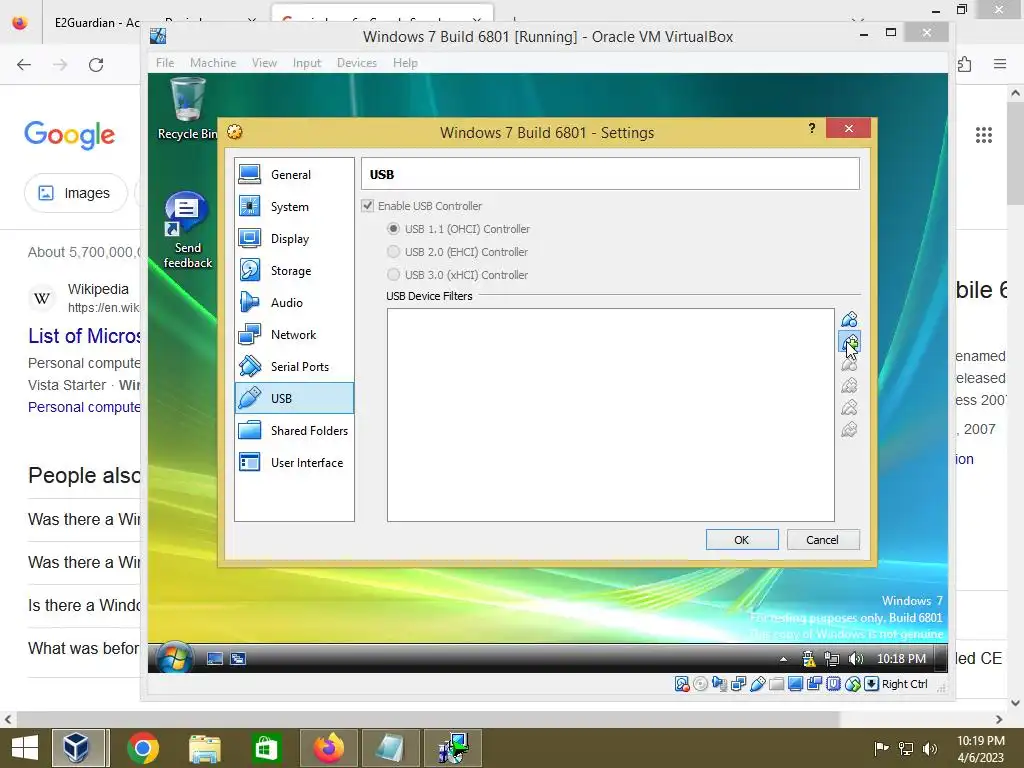
Task: Click guest network tray icon
Action: pos(831,659)
